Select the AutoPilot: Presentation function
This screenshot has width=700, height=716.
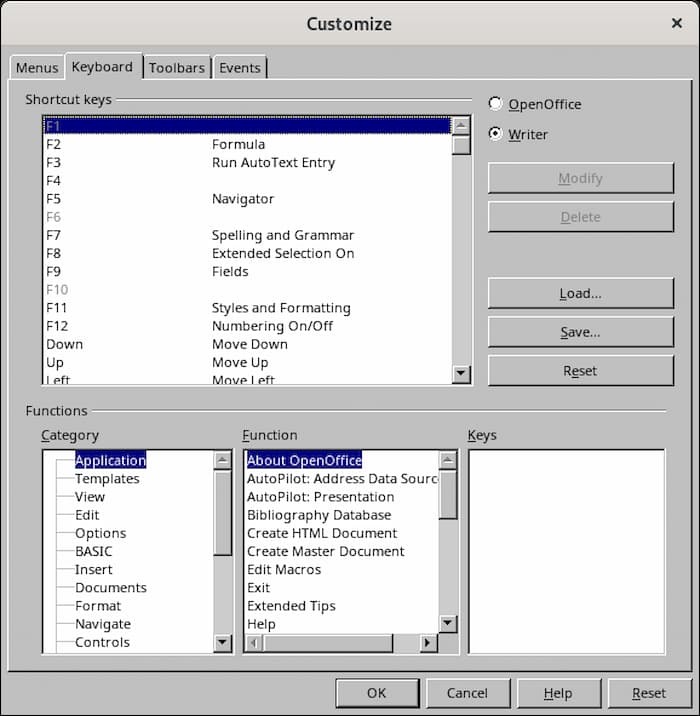[x=321, y=497]
